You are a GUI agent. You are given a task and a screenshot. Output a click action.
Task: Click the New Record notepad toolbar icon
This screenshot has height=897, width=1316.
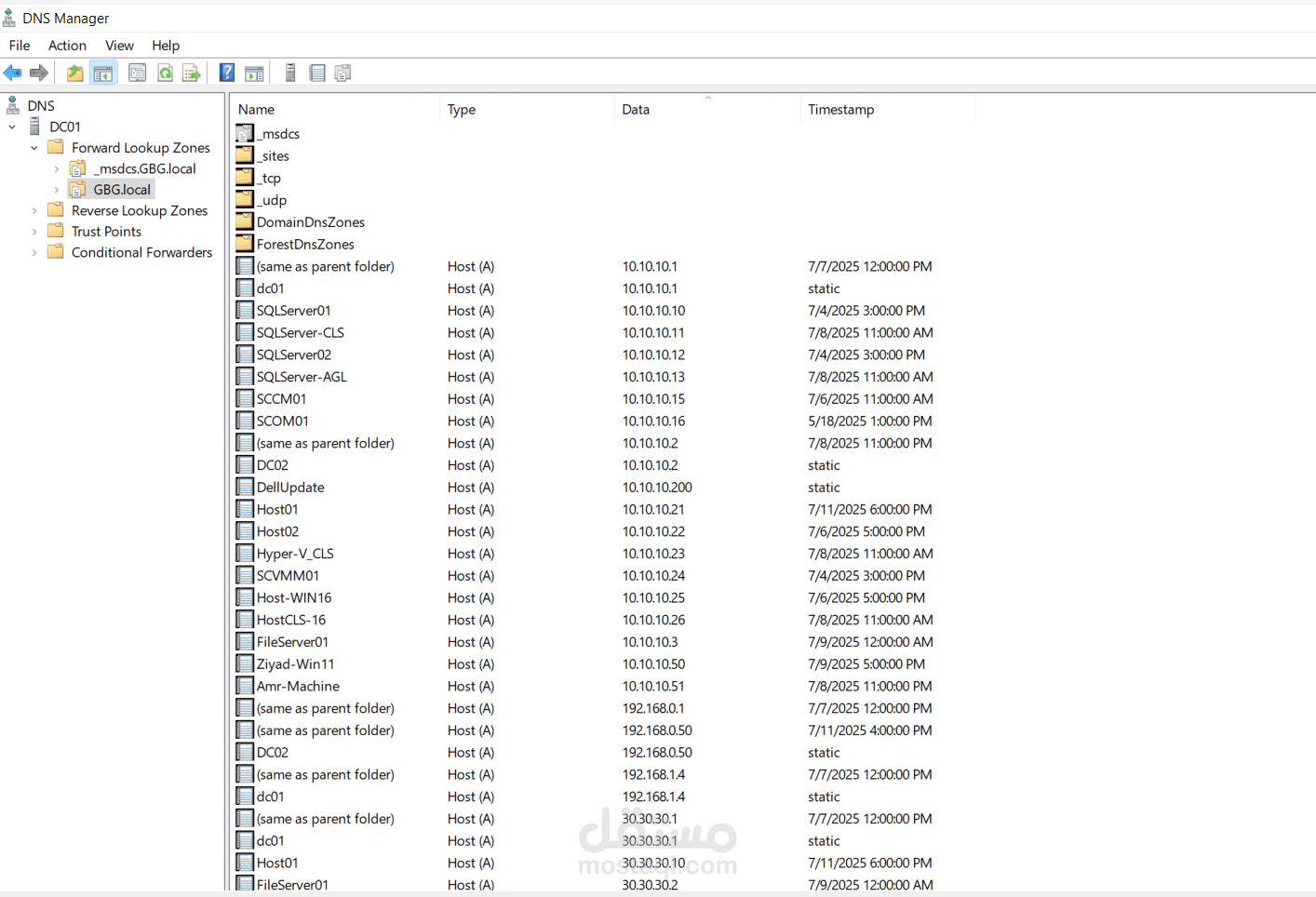(x=317, y=73)
